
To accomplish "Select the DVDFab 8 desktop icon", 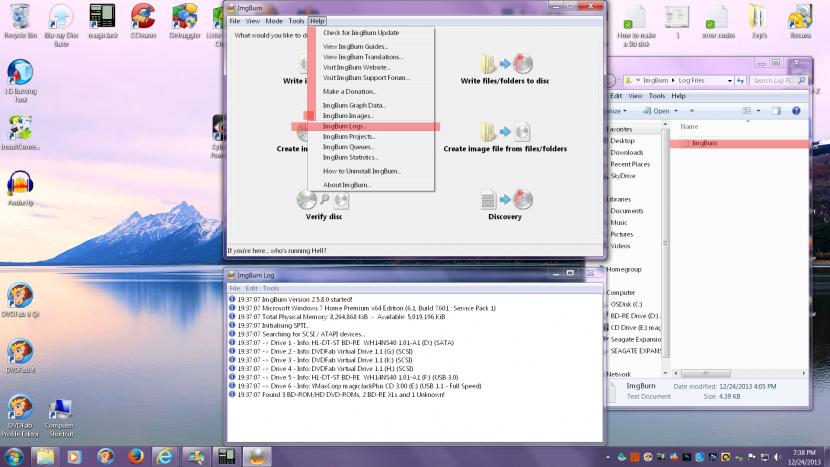I will coord(20,356).
